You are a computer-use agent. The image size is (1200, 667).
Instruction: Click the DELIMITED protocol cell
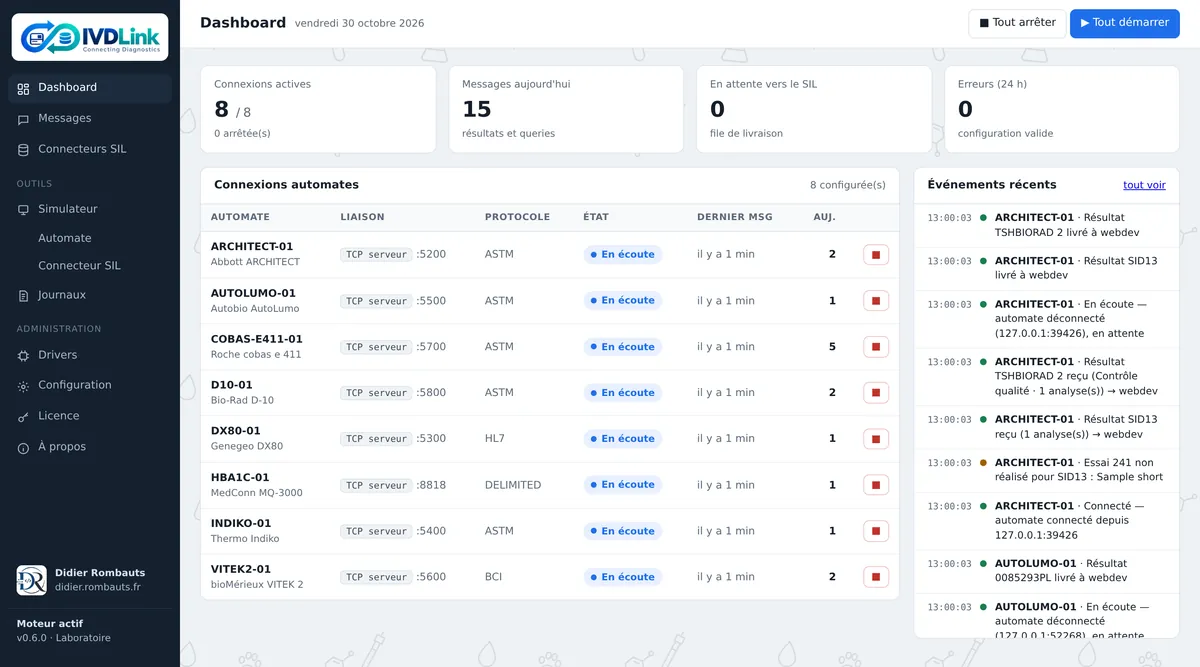tap(513, 485)
